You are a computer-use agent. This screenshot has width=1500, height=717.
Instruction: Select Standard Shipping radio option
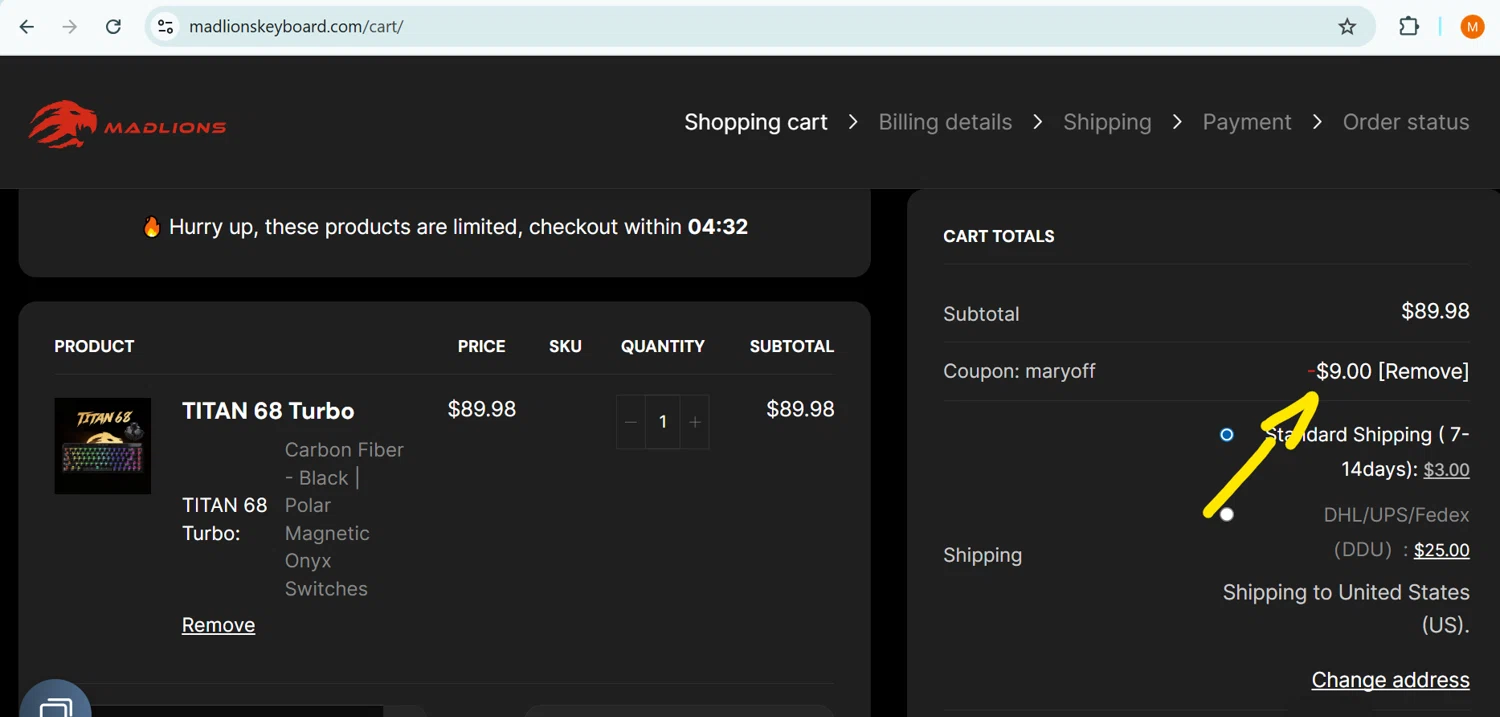(x=1227, y=435)
